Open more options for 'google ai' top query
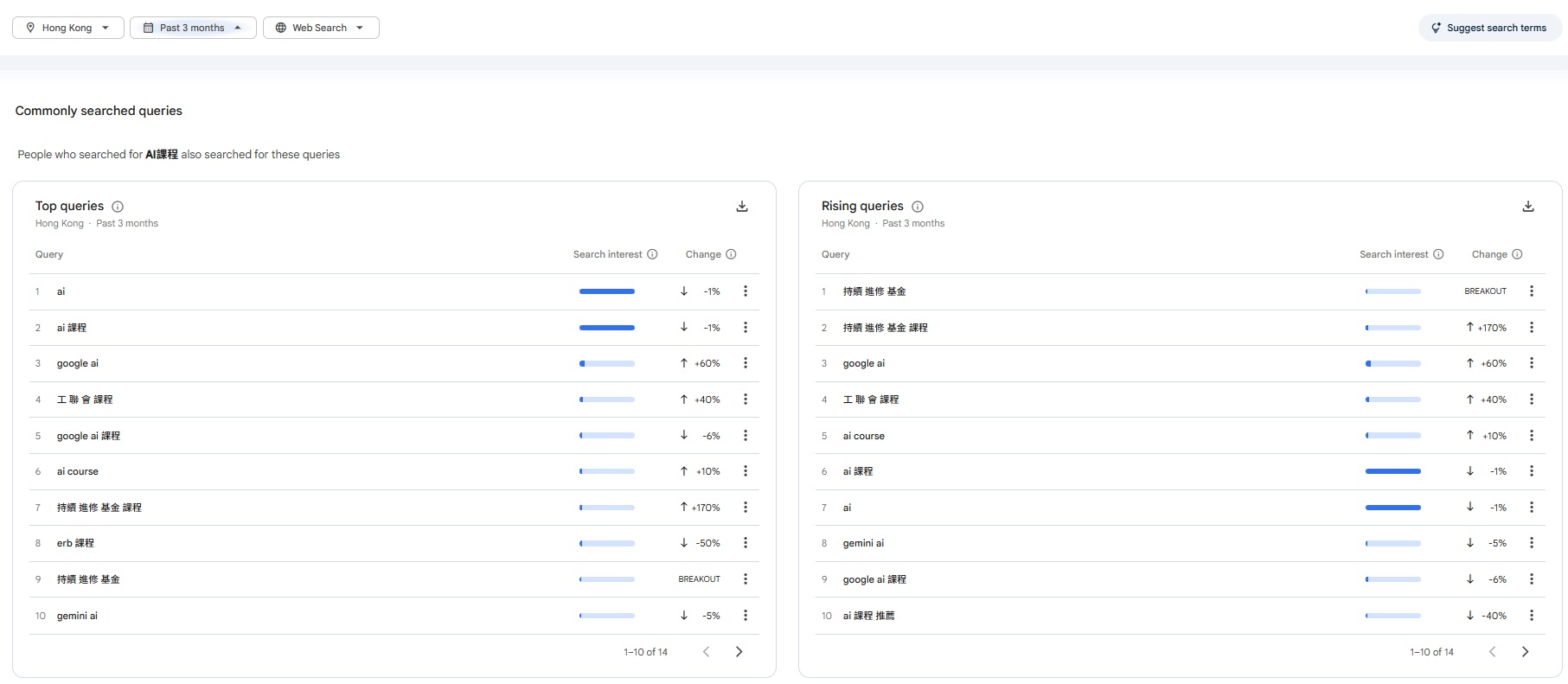The height and width of the screenshot is (684, 1568). pos(746,363)
